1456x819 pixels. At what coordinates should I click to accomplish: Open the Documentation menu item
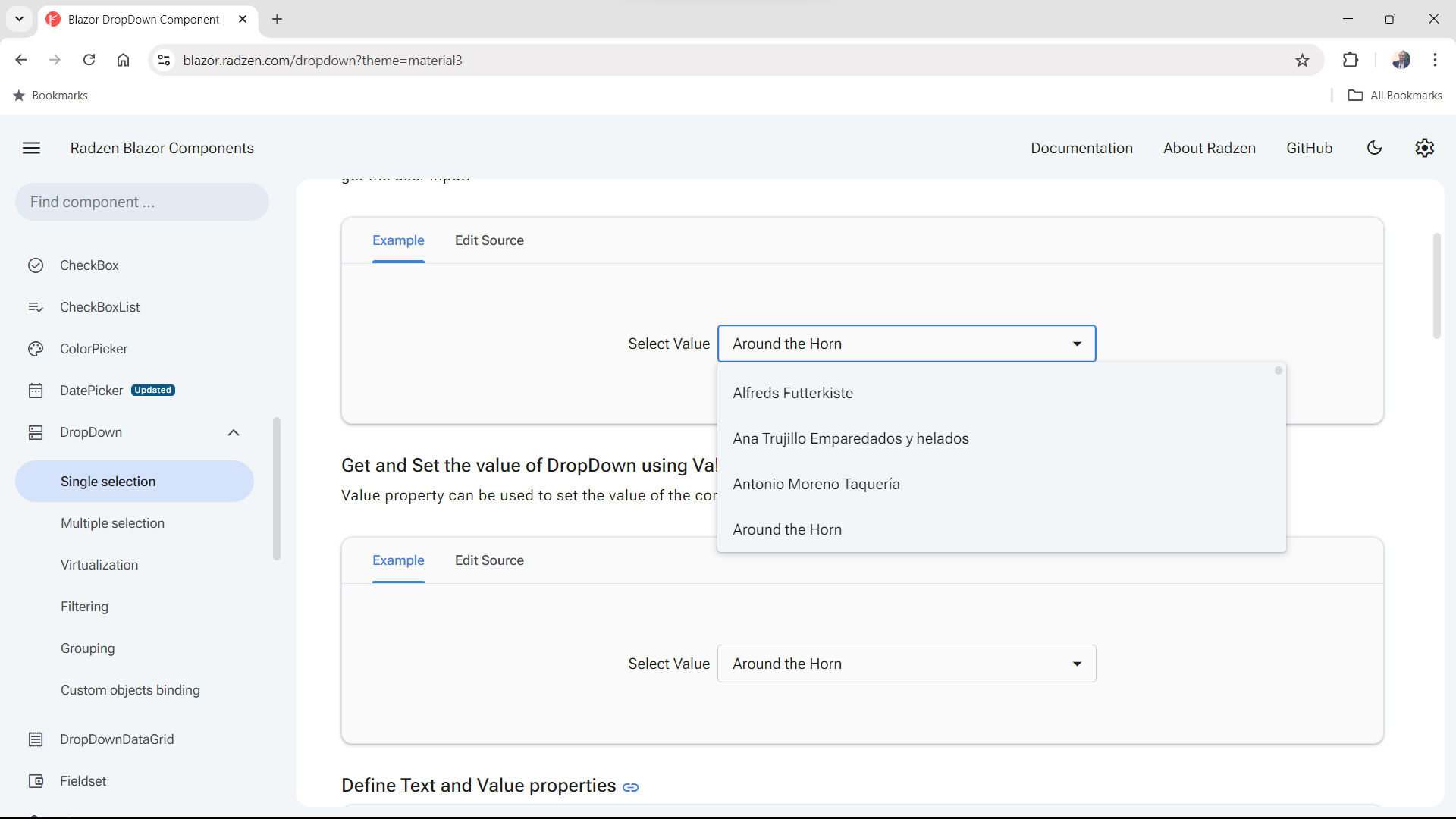[1081, 148]
